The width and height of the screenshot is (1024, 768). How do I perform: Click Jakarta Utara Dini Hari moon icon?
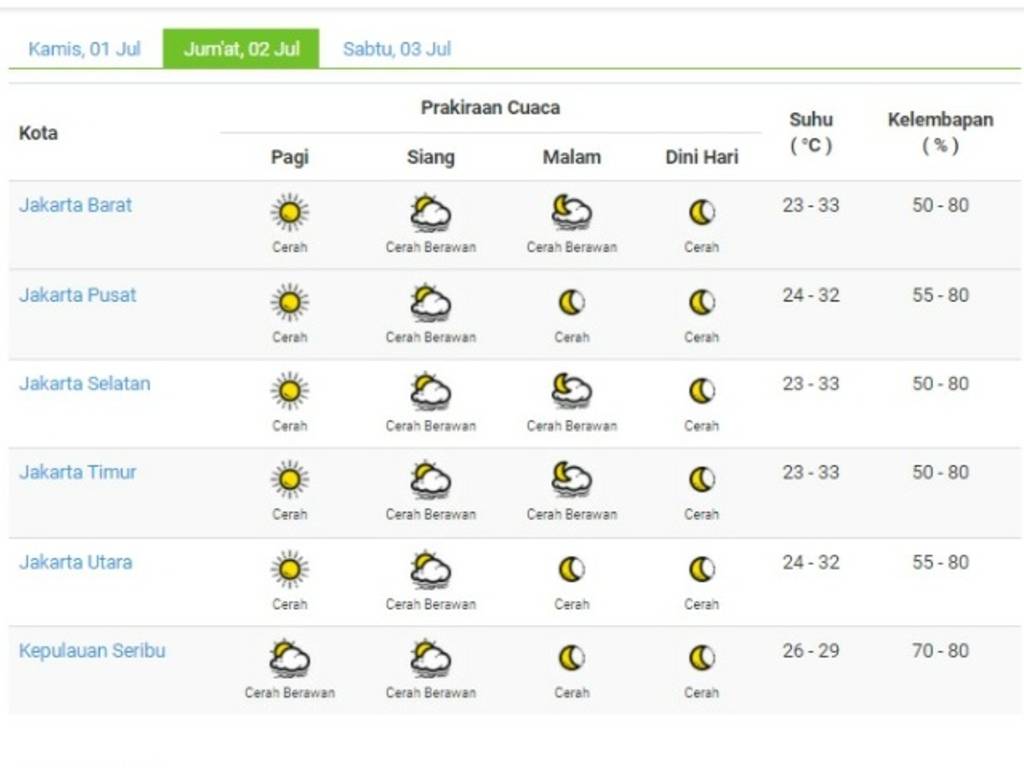(x=702, y=569)
